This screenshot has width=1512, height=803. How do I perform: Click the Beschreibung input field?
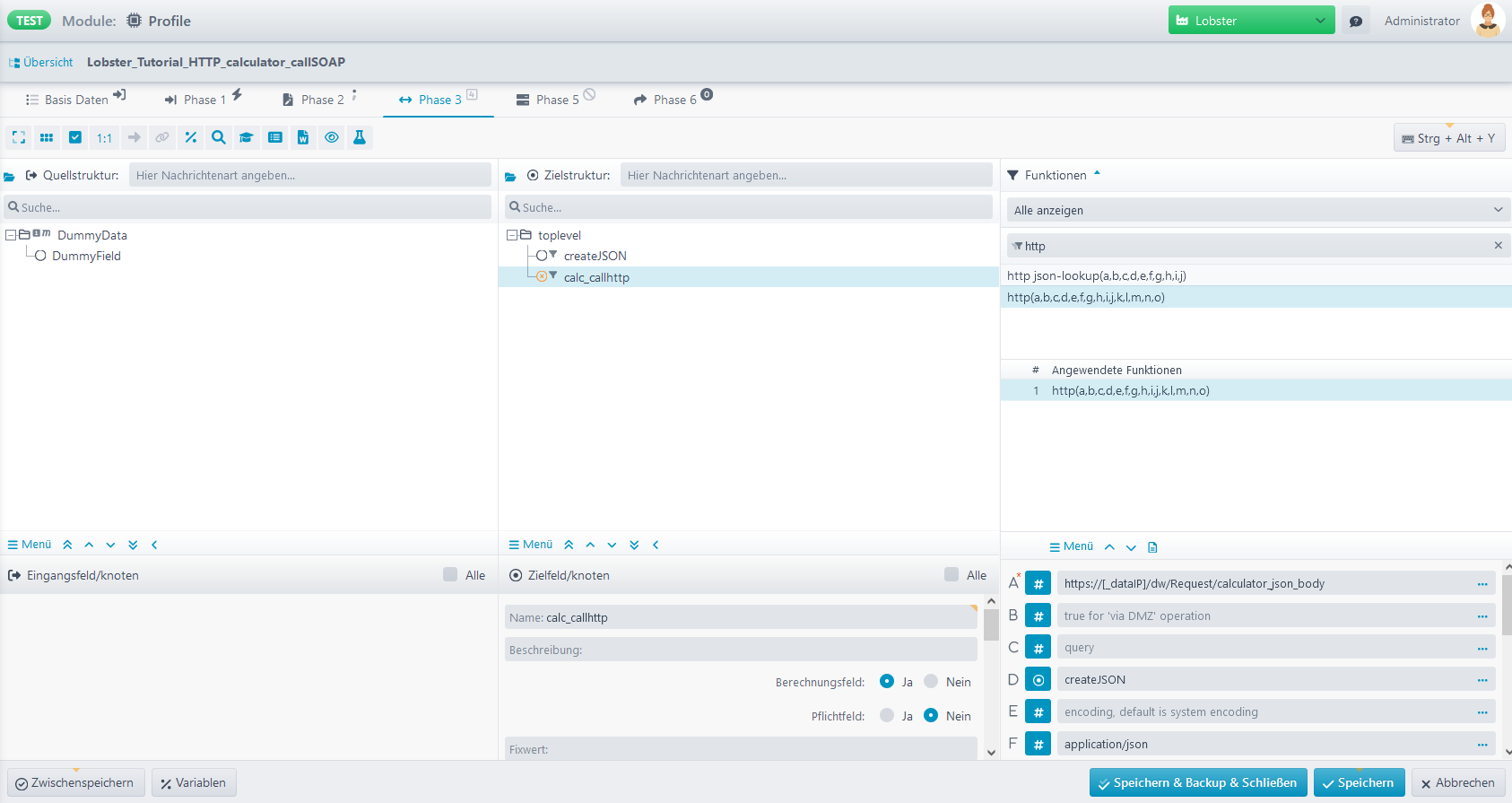coord(741,650)
